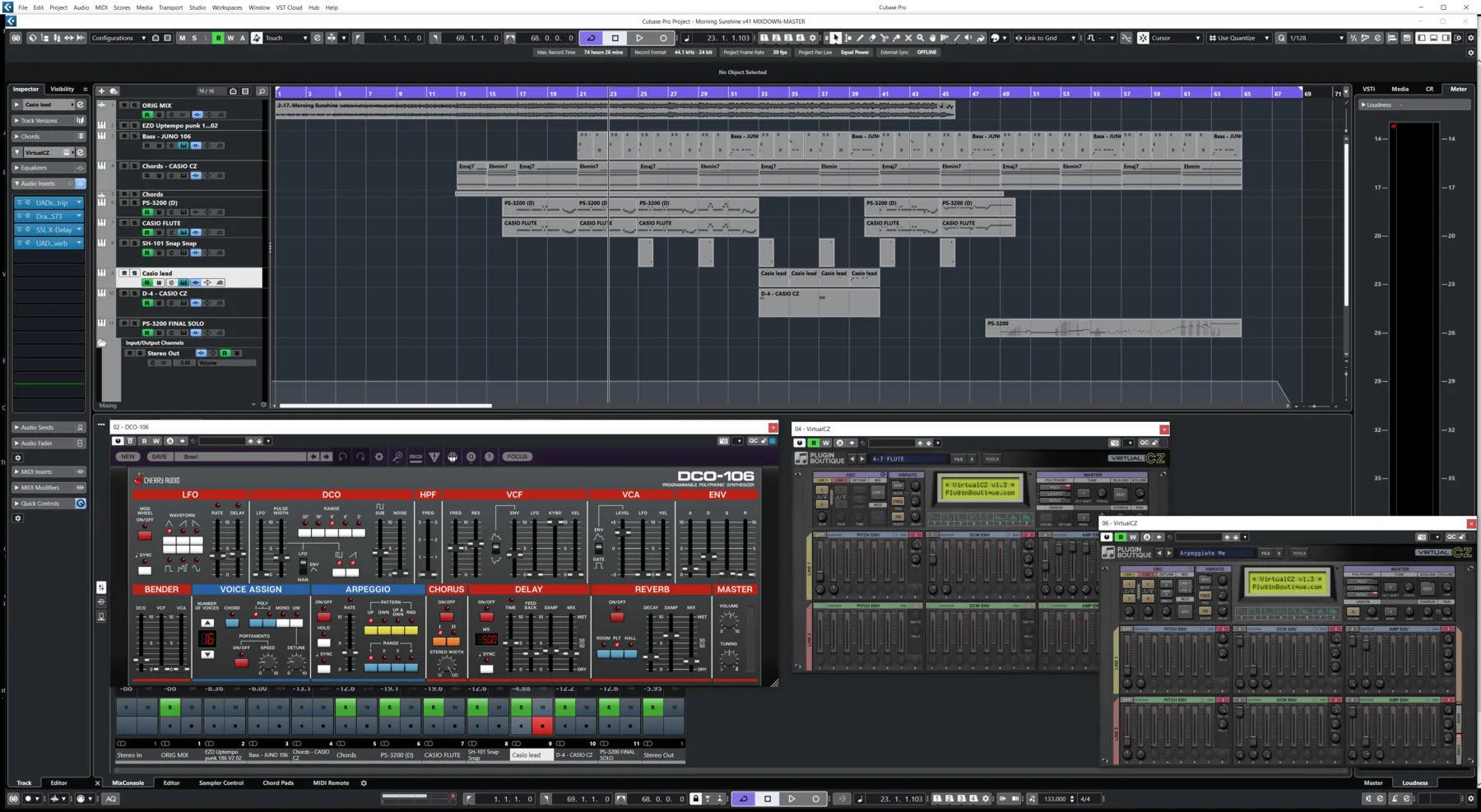This screenshot has height=812, width=1481.
Task: Mute the Casio lead track
Action: [125, 273]
